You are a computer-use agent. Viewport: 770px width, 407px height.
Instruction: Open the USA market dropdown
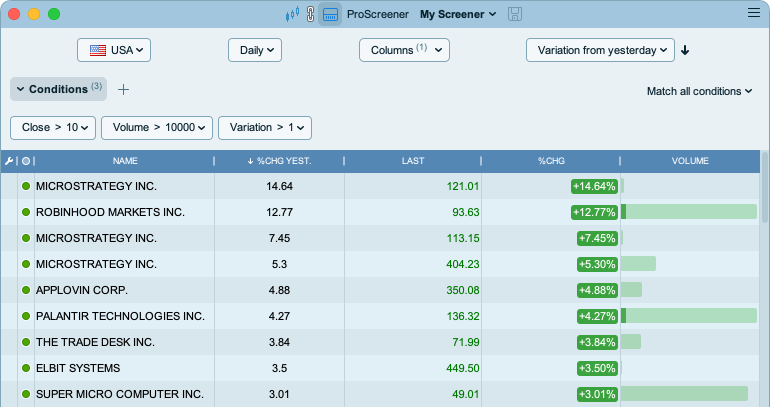point(114,50)
